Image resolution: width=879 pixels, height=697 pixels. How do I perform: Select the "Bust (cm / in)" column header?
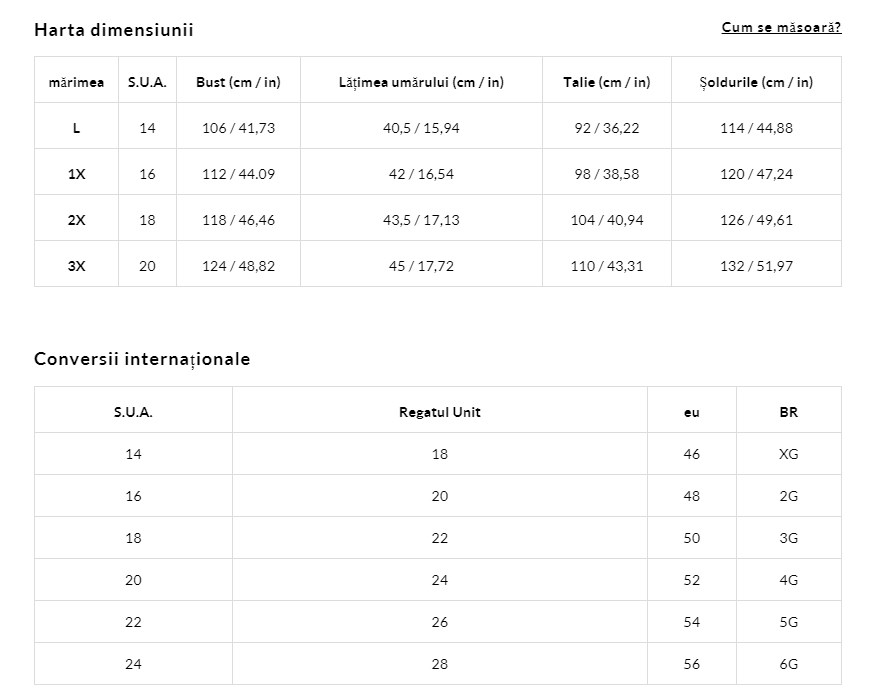(238, 82)
